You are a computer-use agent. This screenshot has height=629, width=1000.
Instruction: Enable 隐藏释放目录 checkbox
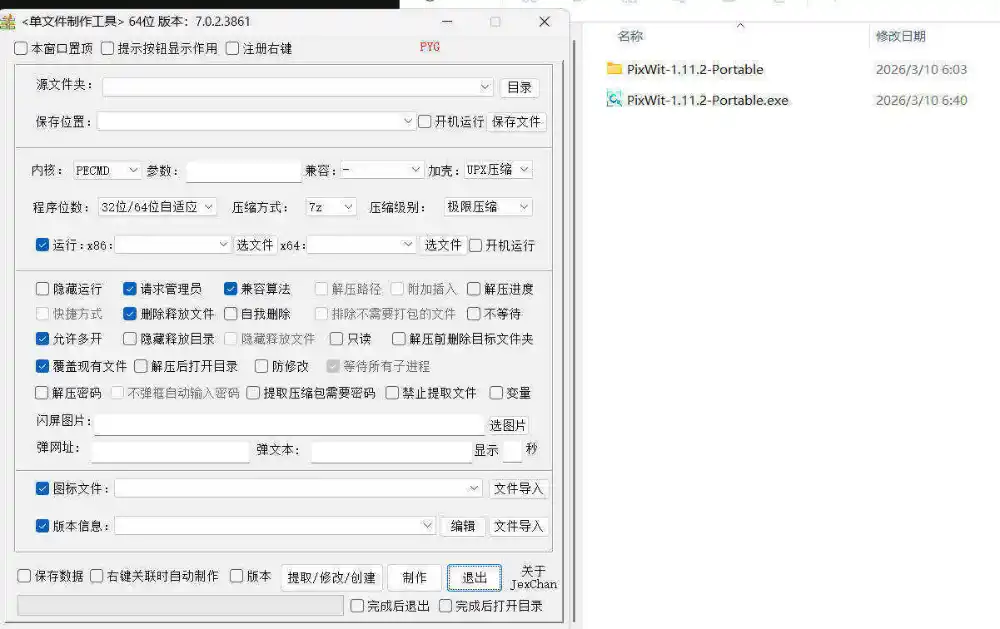[129, 339]
